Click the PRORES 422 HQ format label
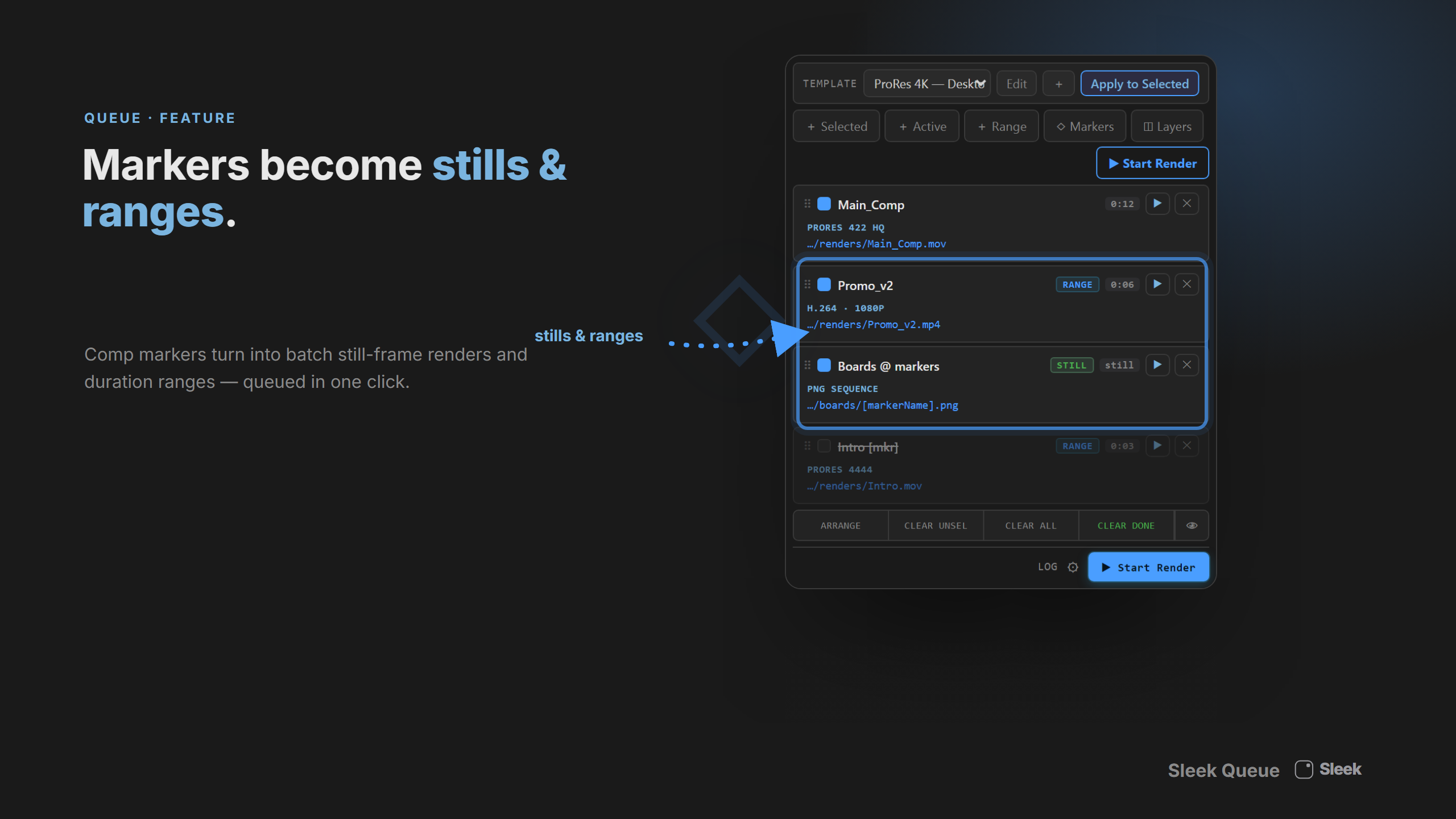 click(846, 227)
